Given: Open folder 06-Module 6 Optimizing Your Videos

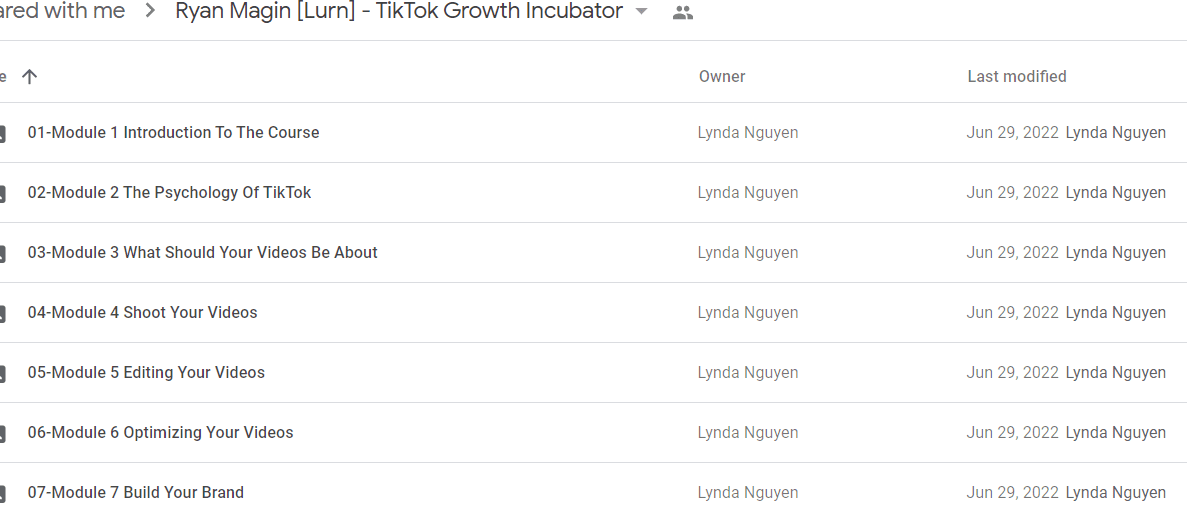Looking at the screenshot, I should pos(160,432).
